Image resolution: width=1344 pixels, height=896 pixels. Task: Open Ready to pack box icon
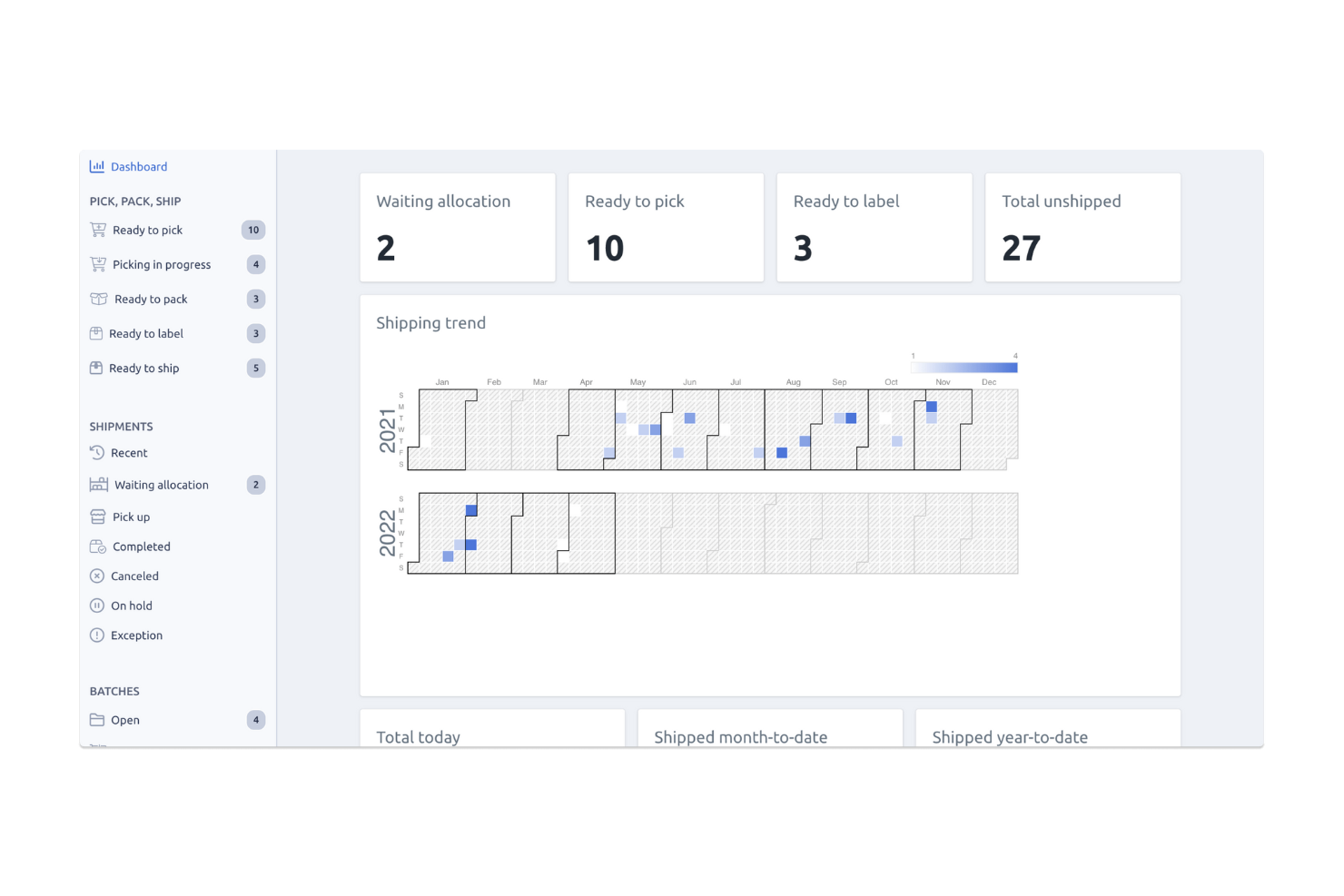97,299
